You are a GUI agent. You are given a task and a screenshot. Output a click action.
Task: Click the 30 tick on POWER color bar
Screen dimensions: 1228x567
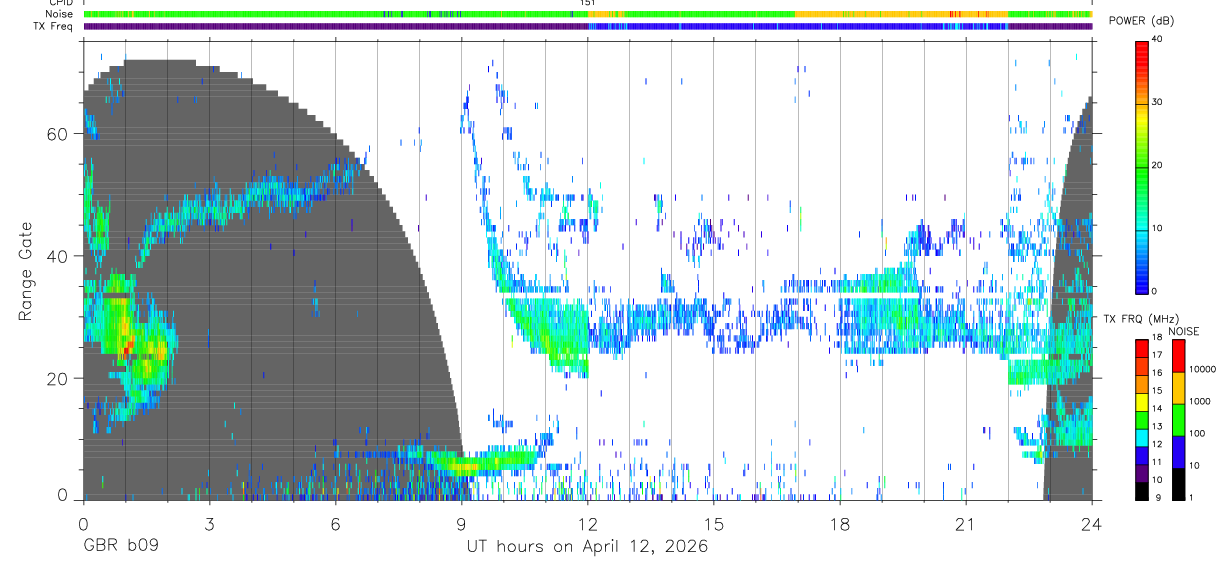(1157, 103)
